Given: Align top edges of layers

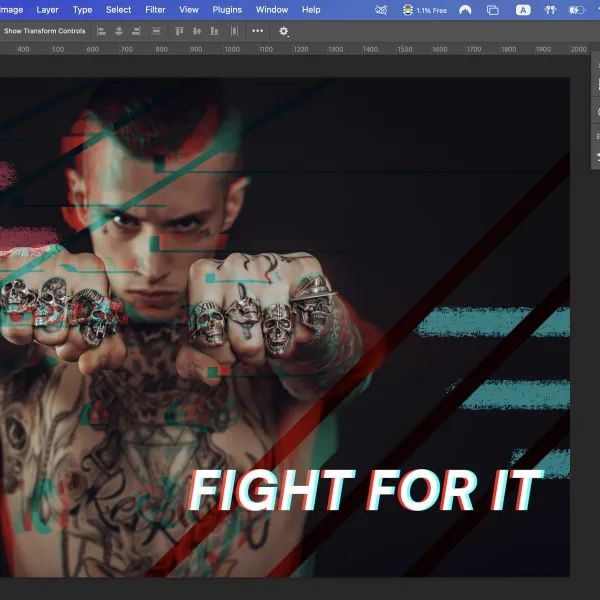Looking at the screenshot, I should point(179,31).
